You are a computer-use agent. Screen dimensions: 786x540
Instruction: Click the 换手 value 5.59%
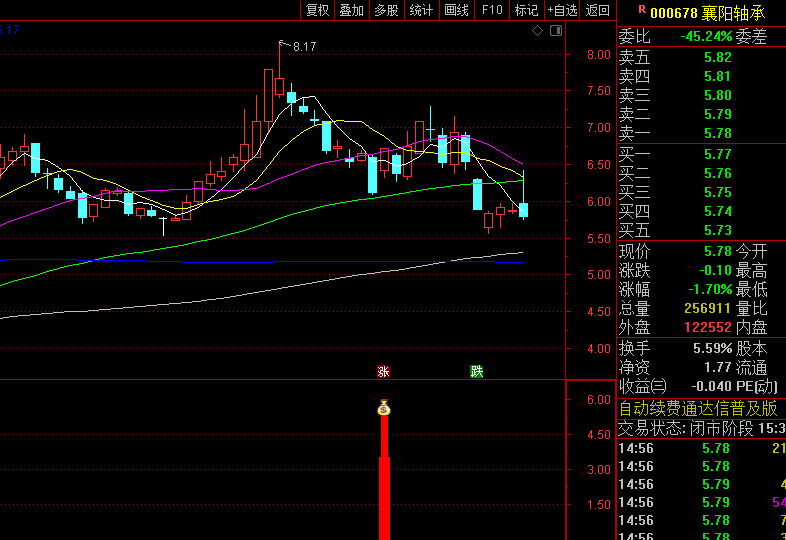pos(712,348)
